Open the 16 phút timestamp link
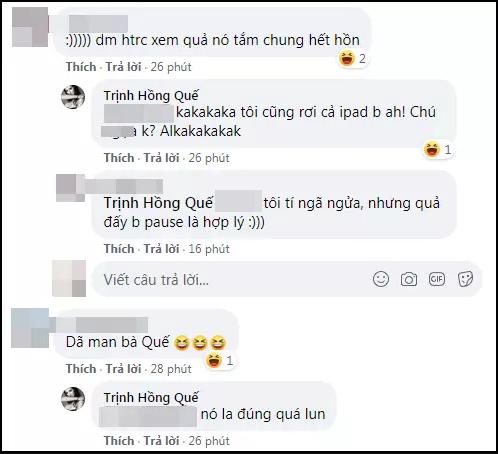The width and height of the screenshot is (498, 454). 209,249
